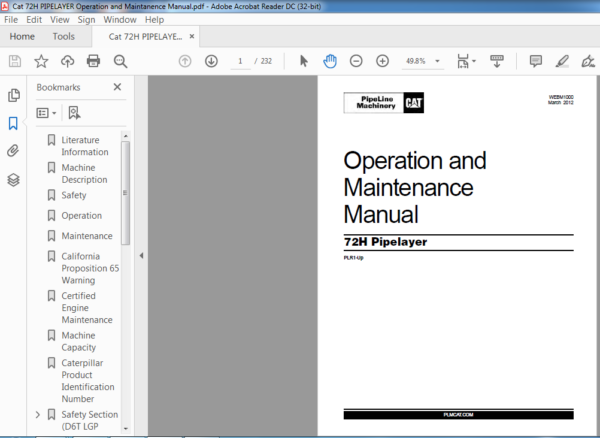Open the zoom level dropdown arrow

pyautogui.click(x=437, y=61)
